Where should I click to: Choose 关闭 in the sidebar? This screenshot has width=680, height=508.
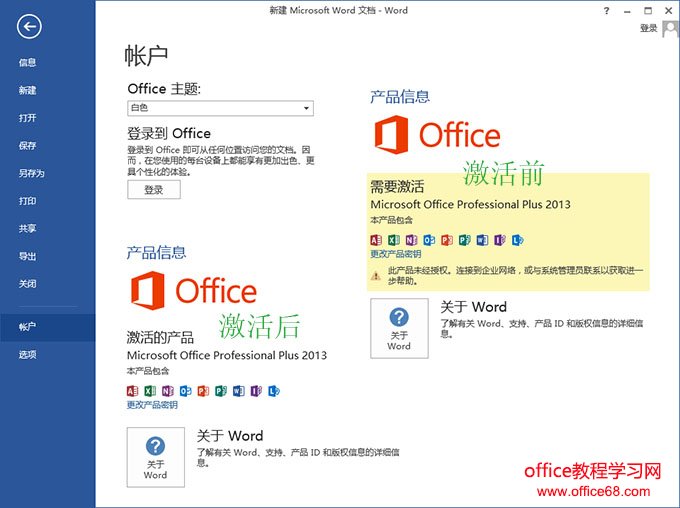point(27,284)
